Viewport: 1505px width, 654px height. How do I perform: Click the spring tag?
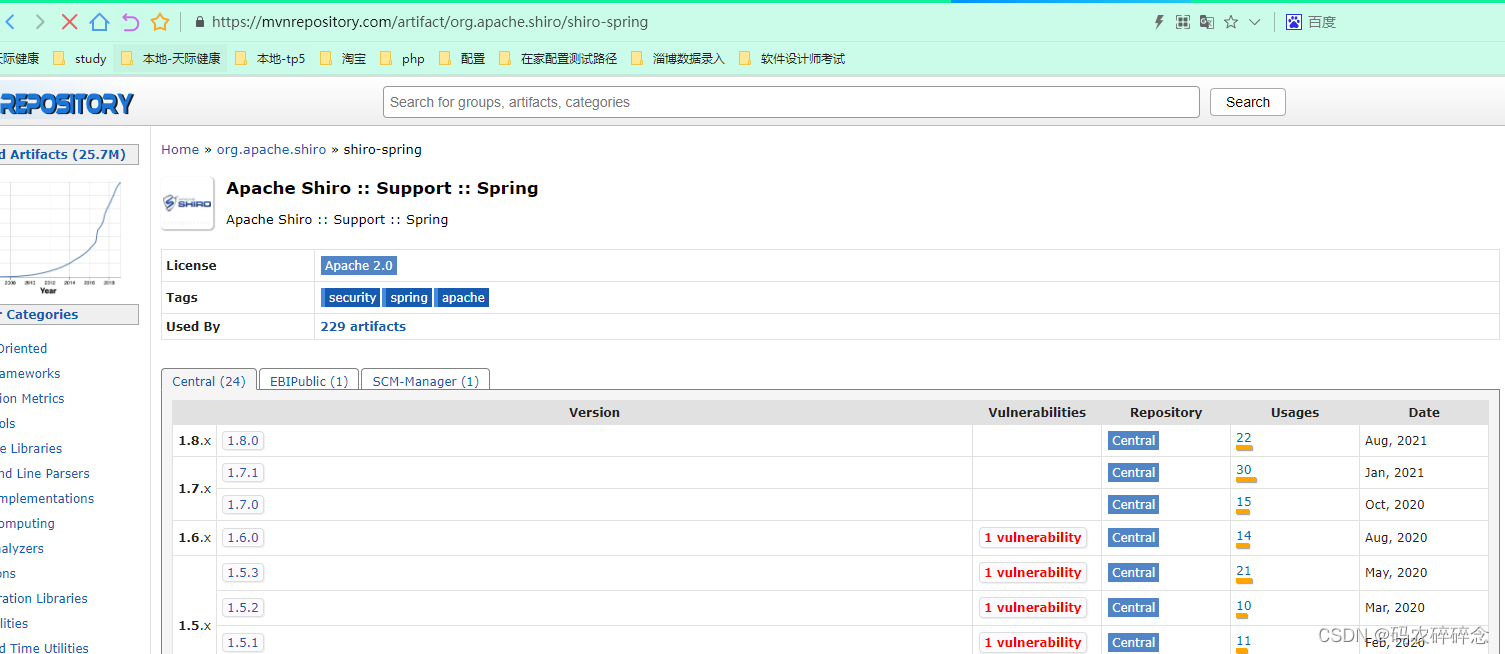(x=408, y=297)
